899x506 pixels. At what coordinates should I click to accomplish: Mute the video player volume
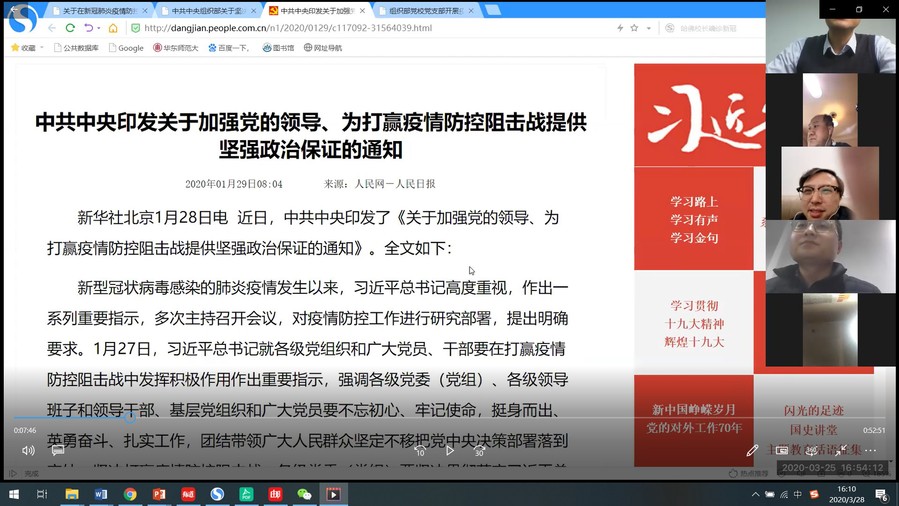28,451
